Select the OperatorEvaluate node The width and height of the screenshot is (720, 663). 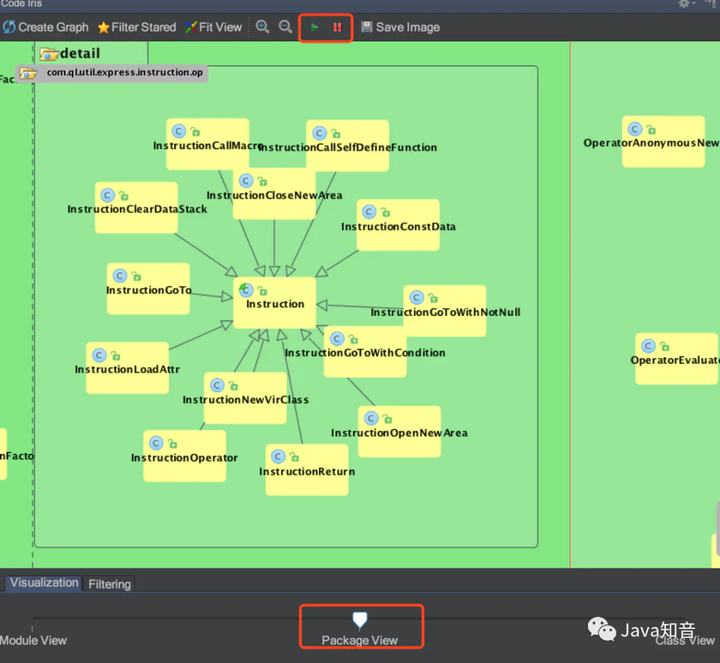pyautogui.click(x=676, y=359)
